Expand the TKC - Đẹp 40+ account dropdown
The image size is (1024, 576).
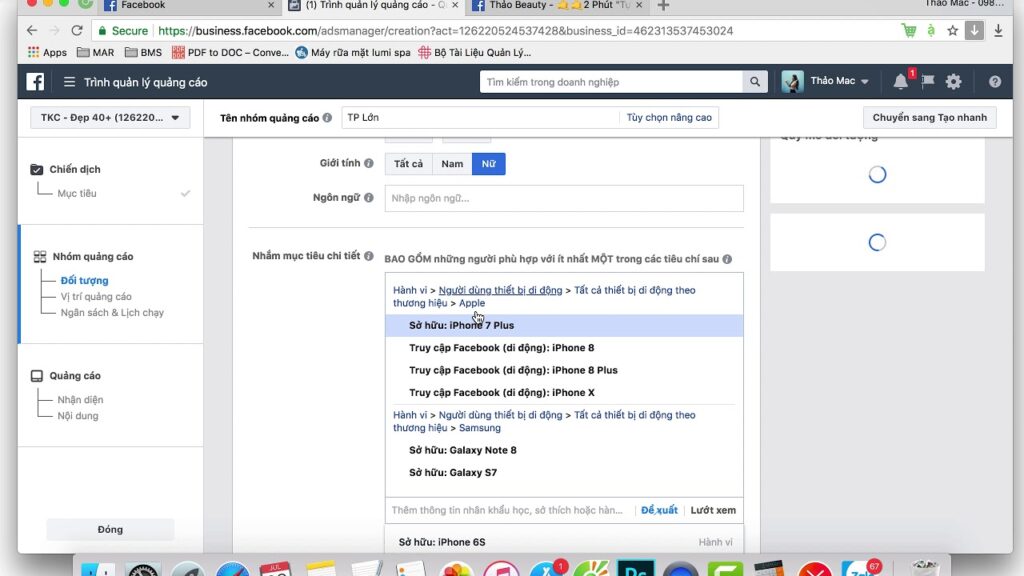point(110,118)
